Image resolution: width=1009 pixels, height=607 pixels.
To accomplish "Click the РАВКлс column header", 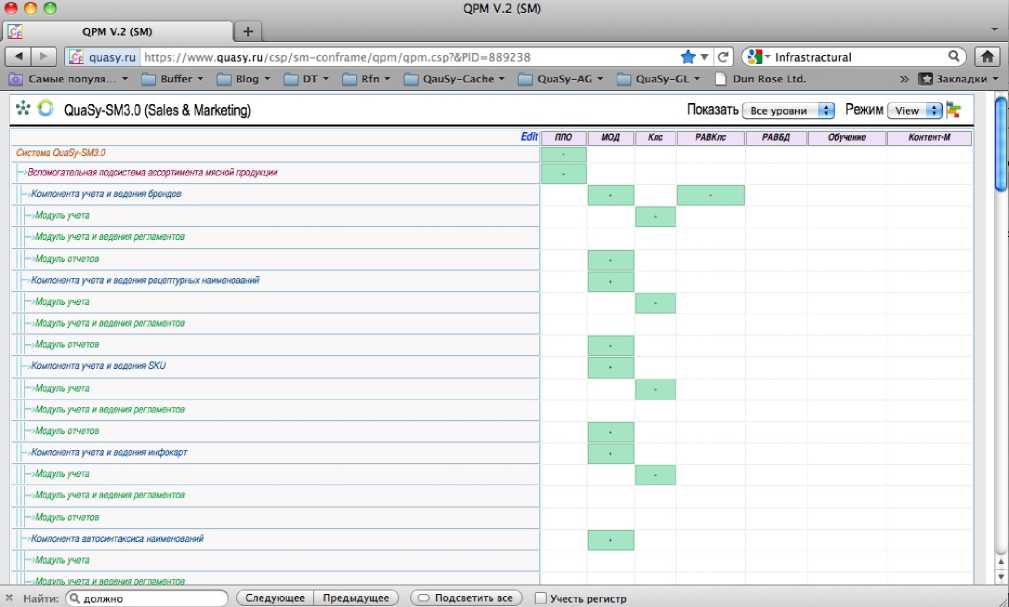I will click(x=711, y=138).
